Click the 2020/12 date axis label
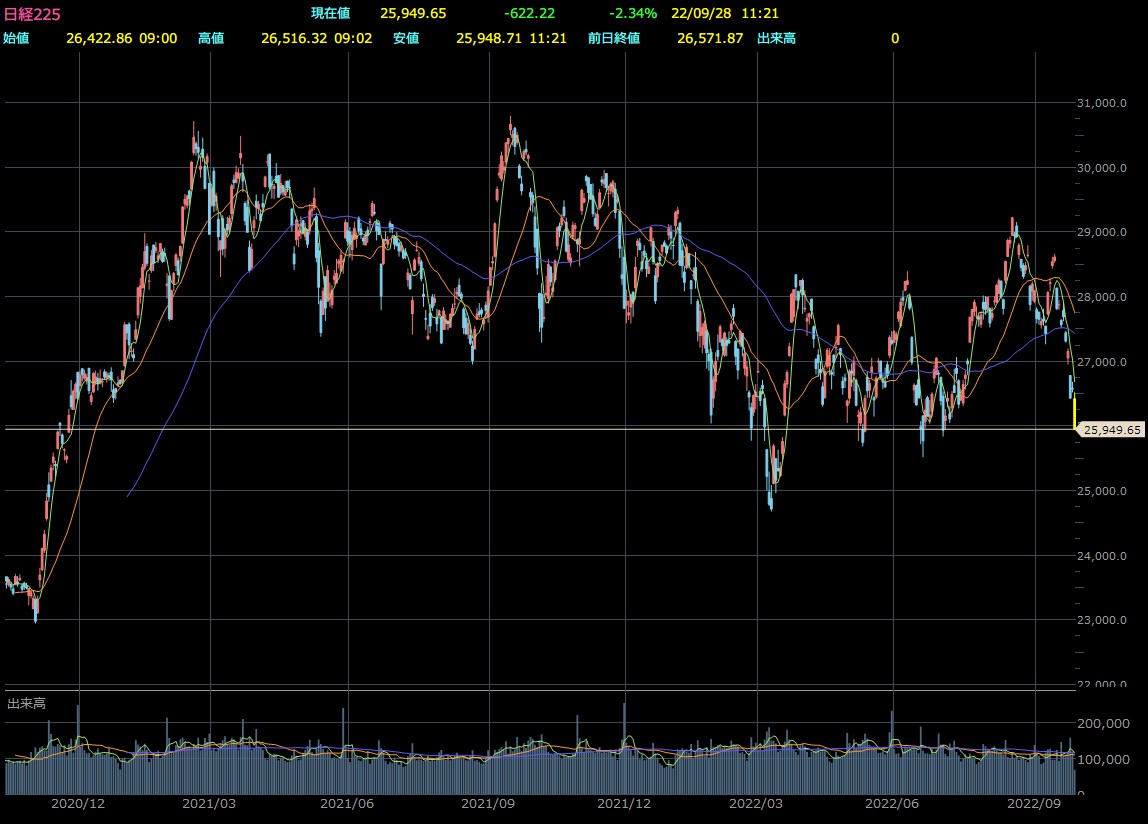 (x=78, y=803)
